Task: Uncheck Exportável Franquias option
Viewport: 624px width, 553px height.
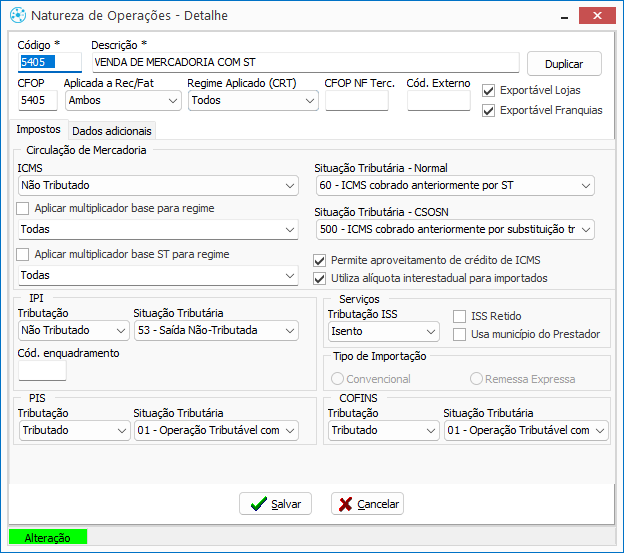Action: 488,110
